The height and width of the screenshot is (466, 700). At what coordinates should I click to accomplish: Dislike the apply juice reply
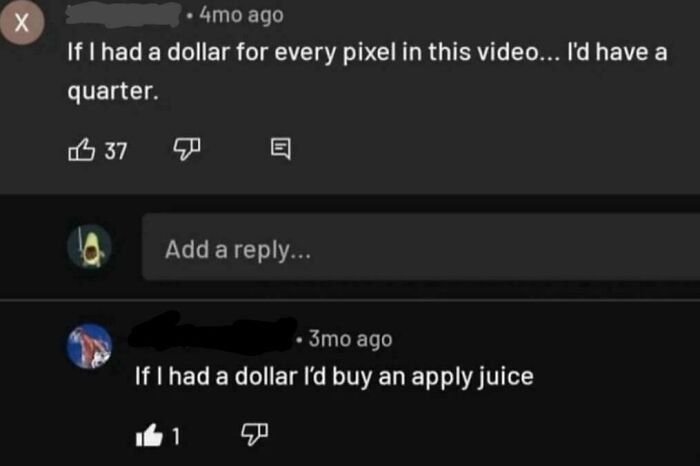pos(254,434)
